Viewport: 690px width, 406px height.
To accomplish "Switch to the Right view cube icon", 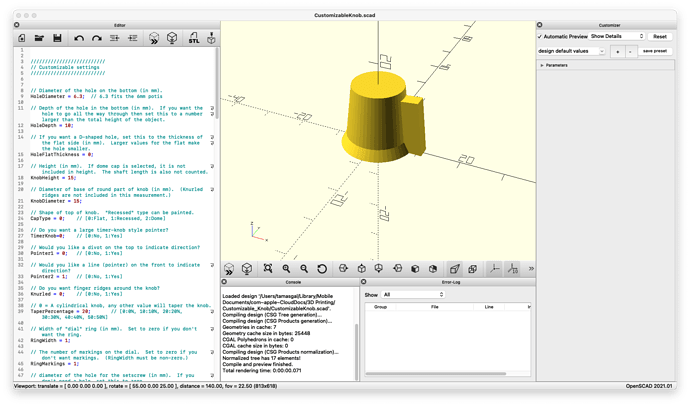I will 343,269.
